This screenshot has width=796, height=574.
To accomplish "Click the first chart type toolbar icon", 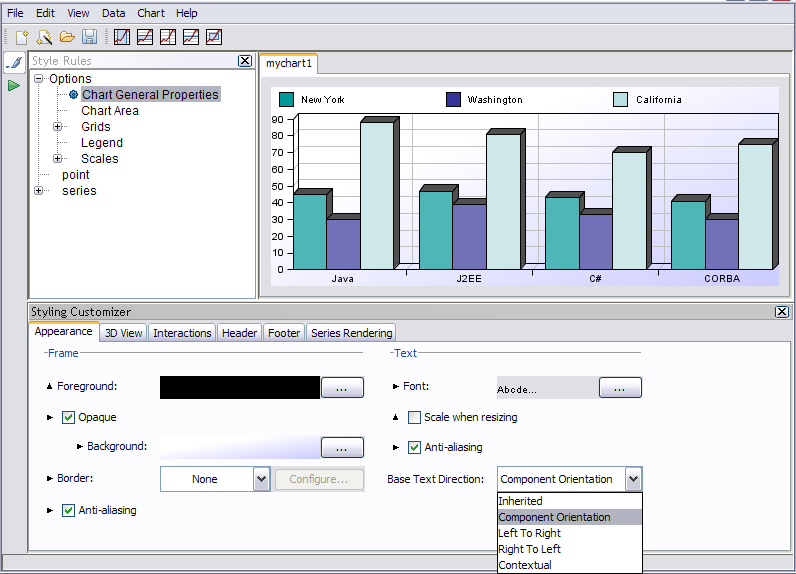I will point(122,37).
